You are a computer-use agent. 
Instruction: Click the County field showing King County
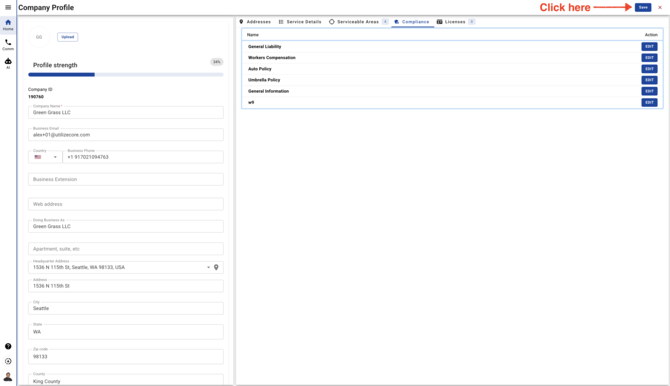[x=126, y=380]
